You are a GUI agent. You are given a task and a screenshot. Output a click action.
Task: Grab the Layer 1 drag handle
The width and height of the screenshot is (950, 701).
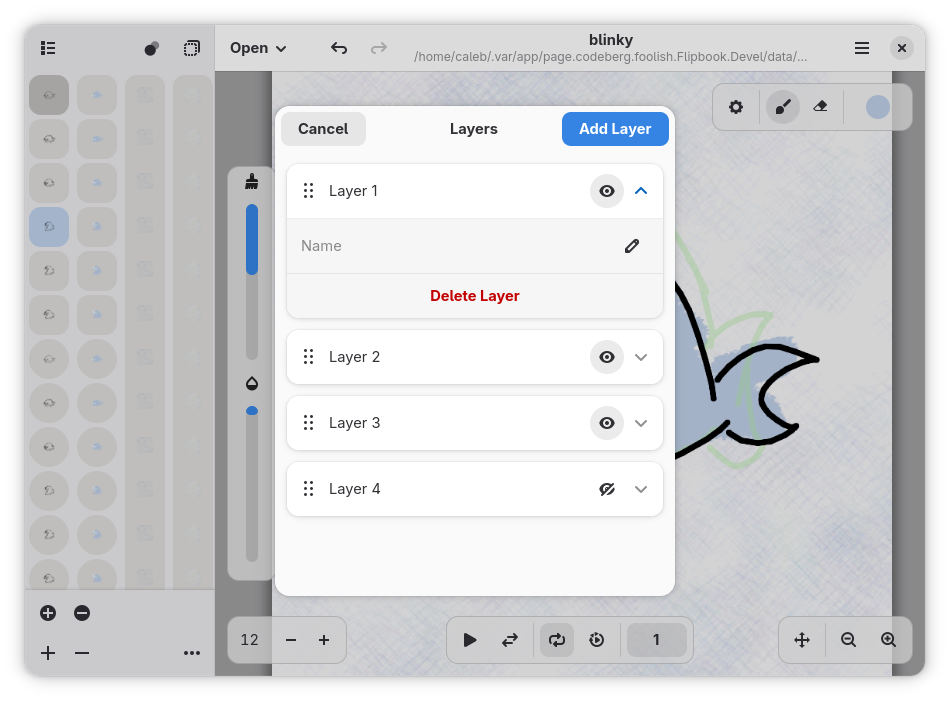(x=308, y=191)
